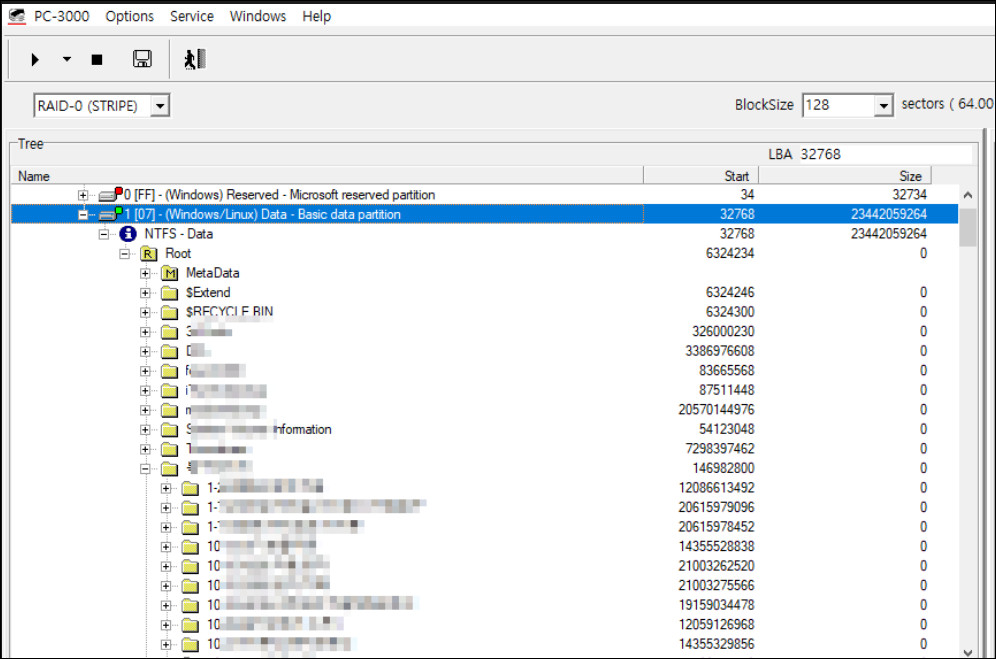Click the Root folder R icon
Viewport: 996px width, 659px height.
click(x=149, y=254)
